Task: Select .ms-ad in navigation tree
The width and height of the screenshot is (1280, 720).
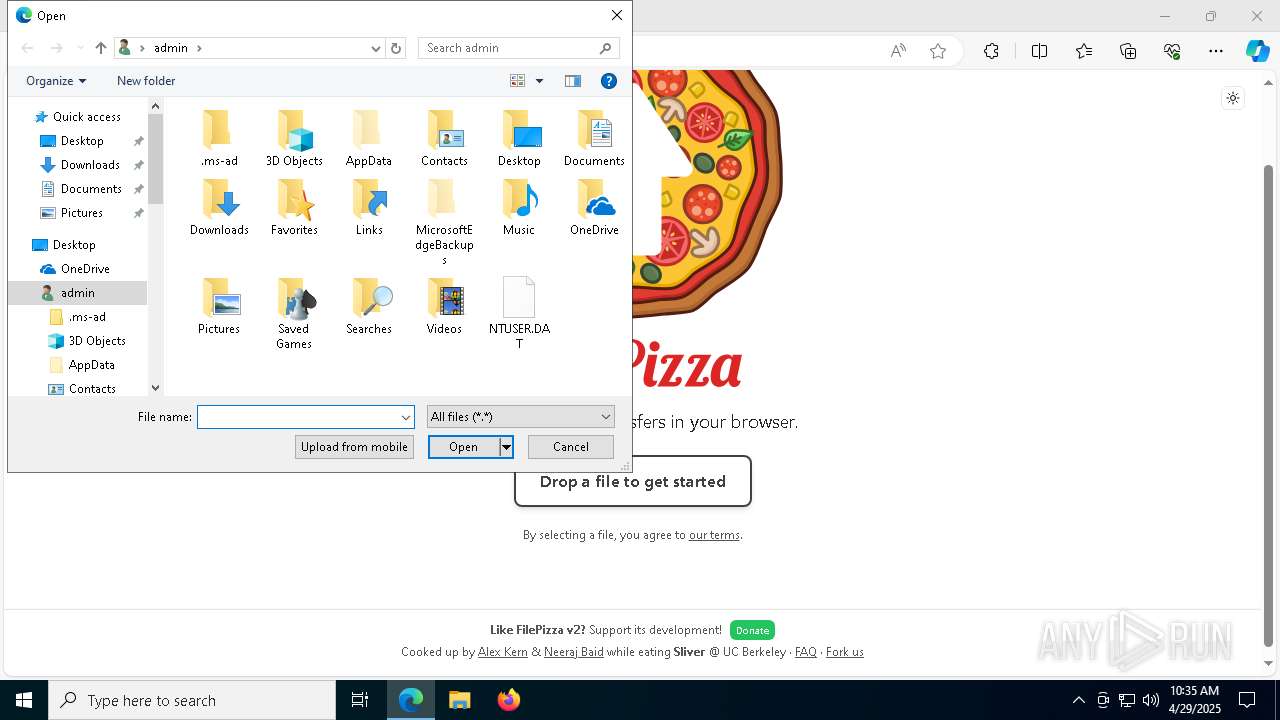Action: tap(87, 317)
